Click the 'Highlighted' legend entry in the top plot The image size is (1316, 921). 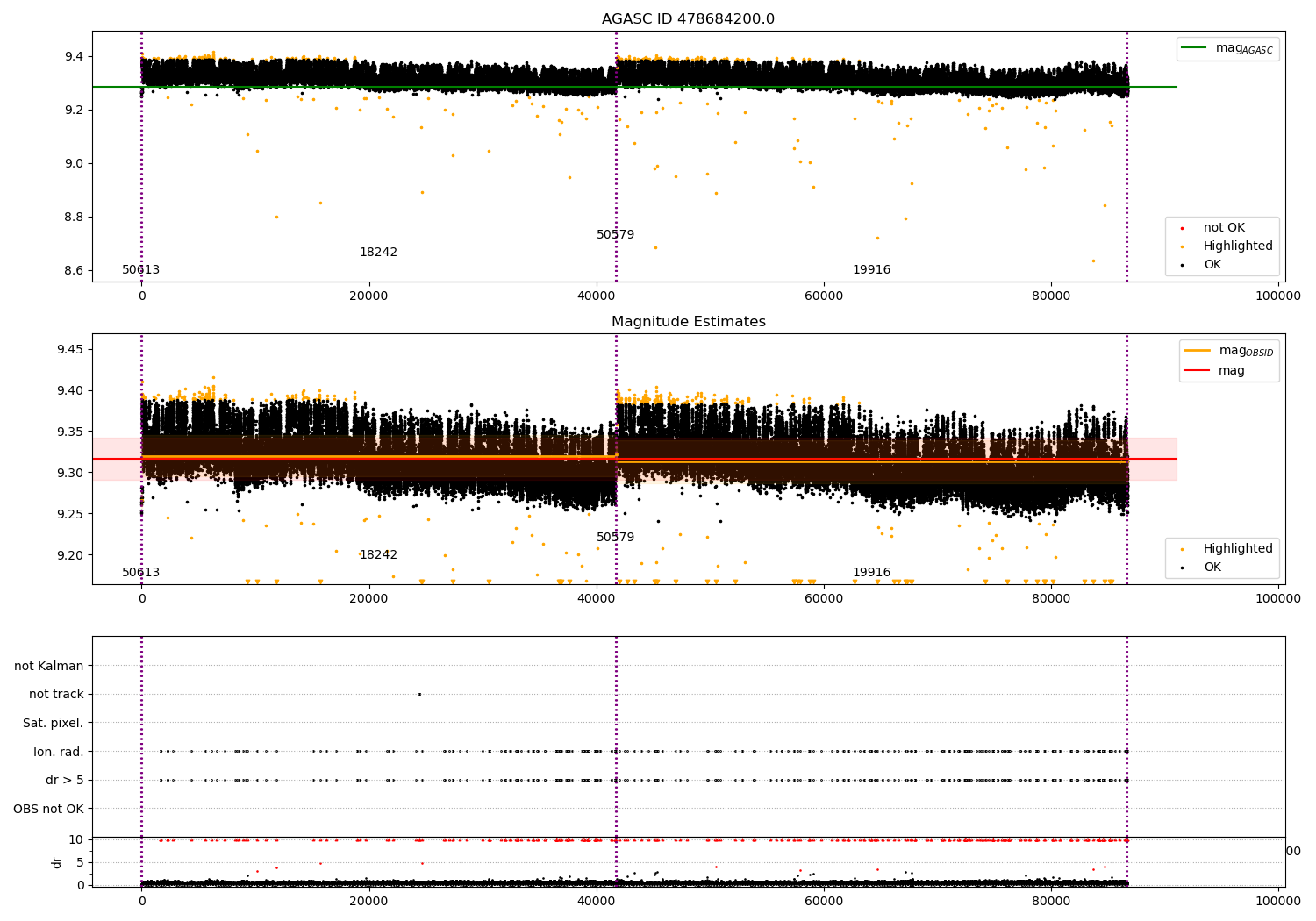(1227, 246)
